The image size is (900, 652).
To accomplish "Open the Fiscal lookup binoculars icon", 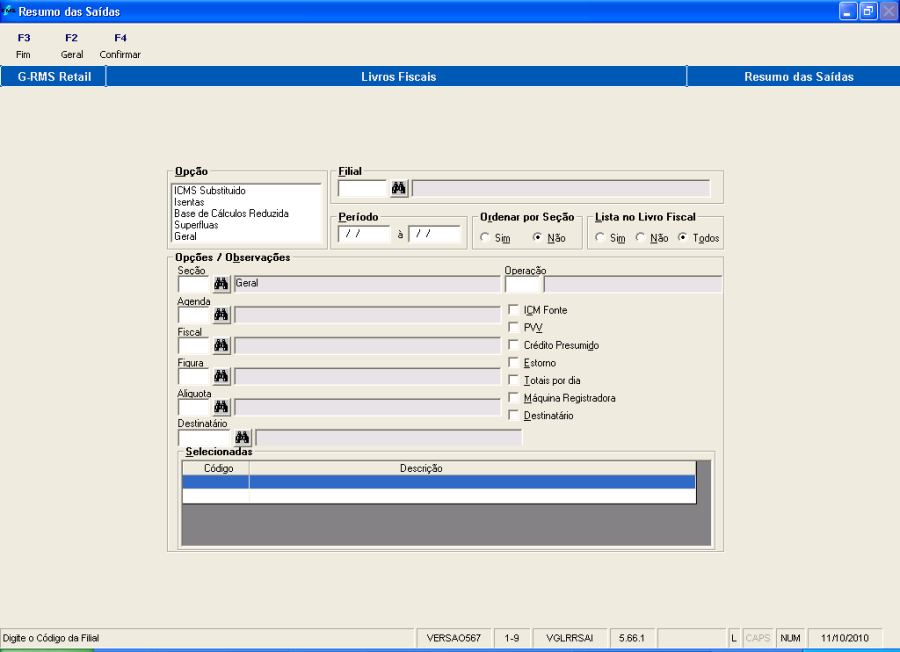I will 221,346.
